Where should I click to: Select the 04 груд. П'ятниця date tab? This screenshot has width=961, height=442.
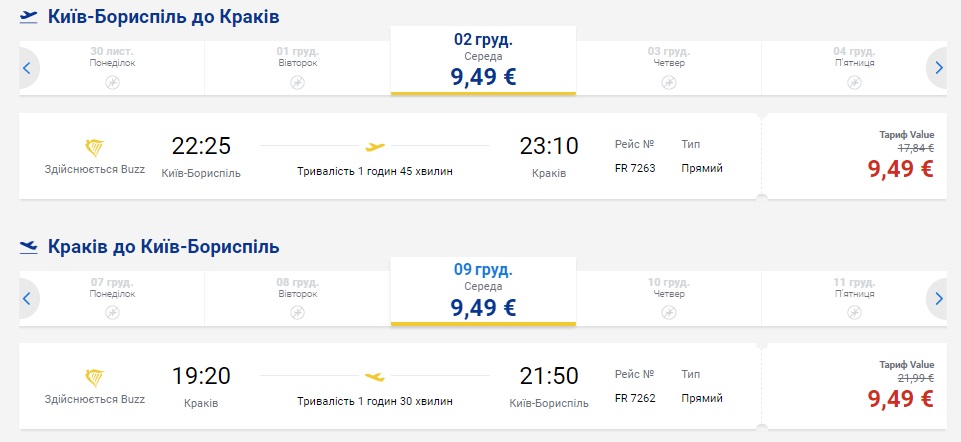[854, 67]
